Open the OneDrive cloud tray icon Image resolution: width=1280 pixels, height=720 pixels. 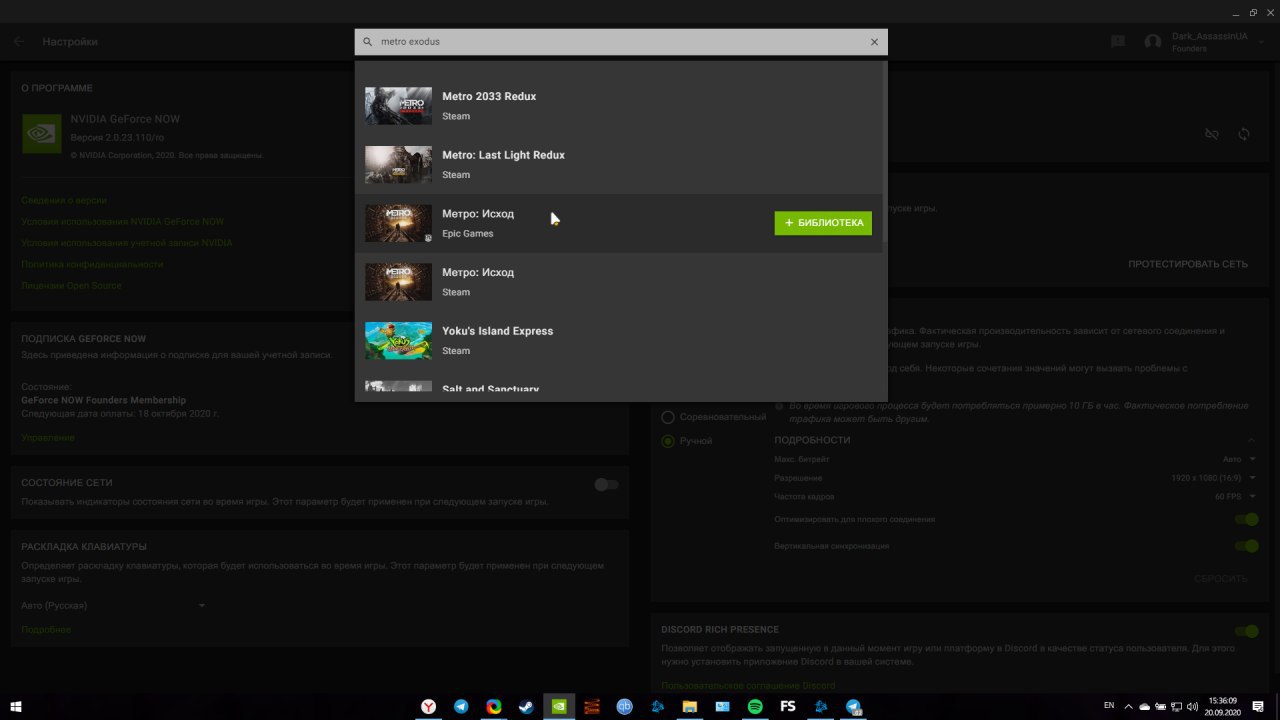[x=1145, y=706]
